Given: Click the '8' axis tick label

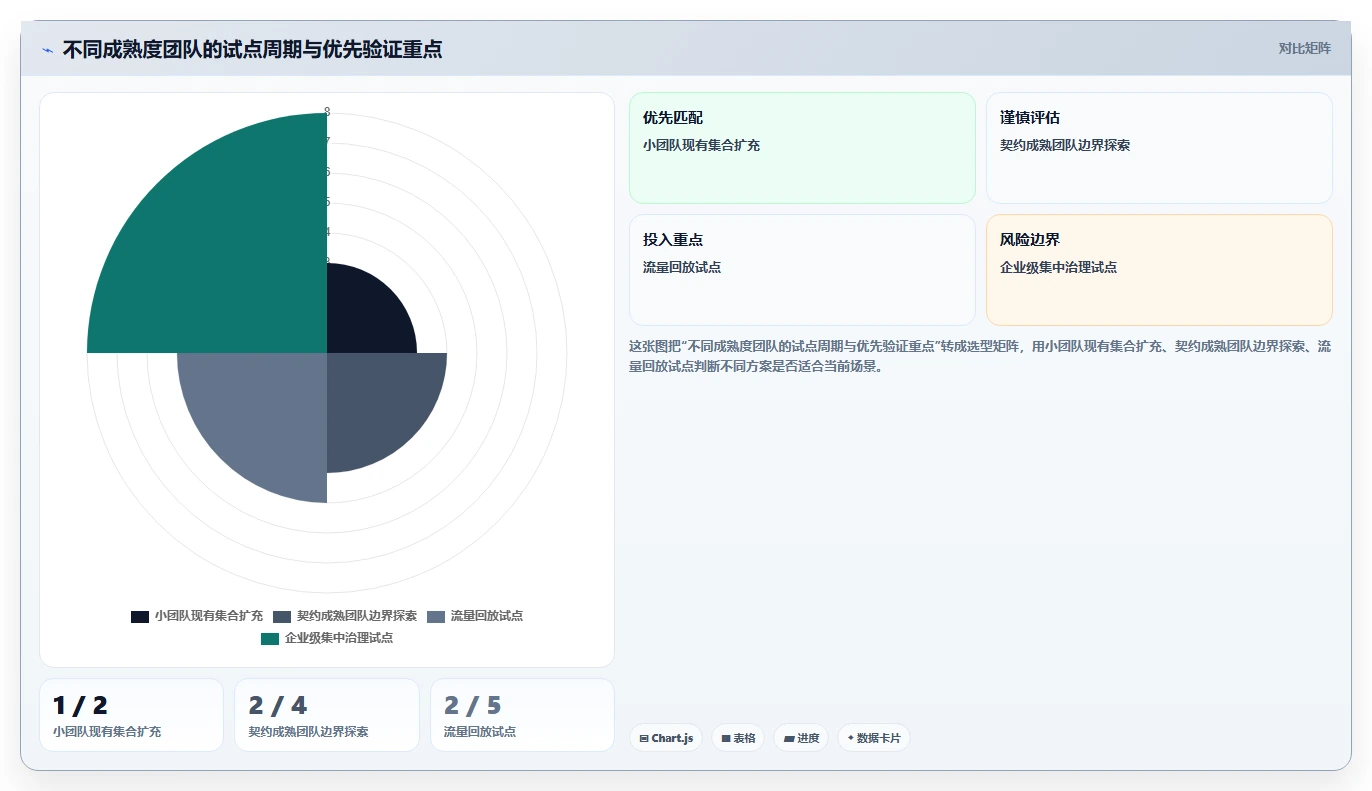Looking at the screenshot, I should 327,112.
